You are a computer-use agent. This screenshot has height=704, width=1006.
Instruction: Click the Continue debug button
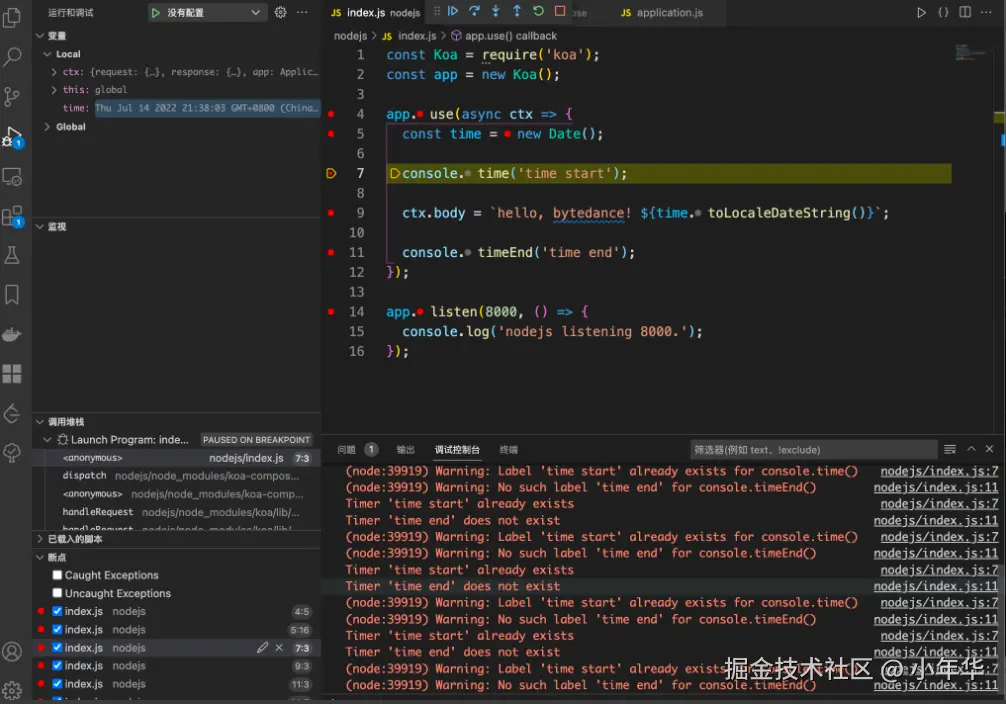pyautogui.click(x=453, y=11)
